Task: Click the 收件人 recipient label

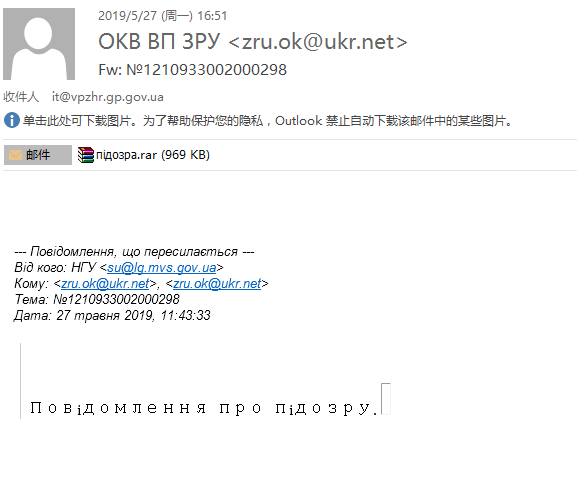Action: point(21,97)
